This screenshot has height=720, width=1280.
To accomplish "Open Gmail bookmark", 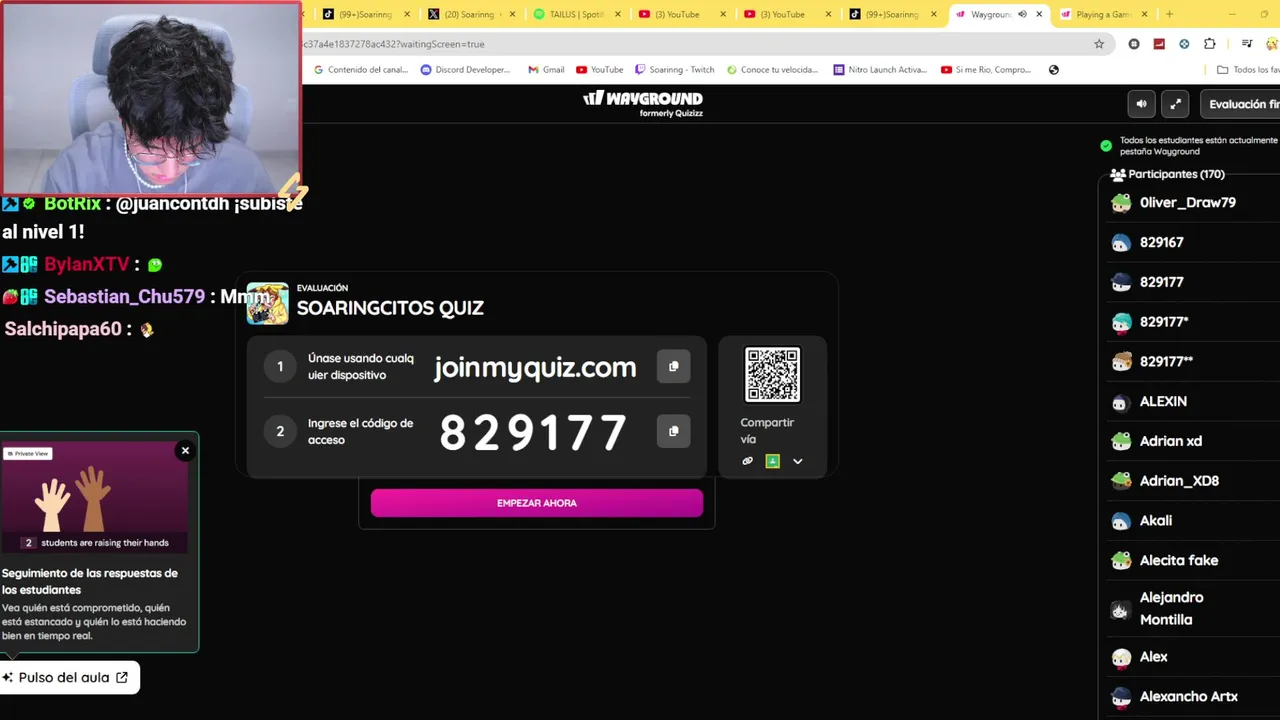I will pyautogui.click(x=545, y=70).
